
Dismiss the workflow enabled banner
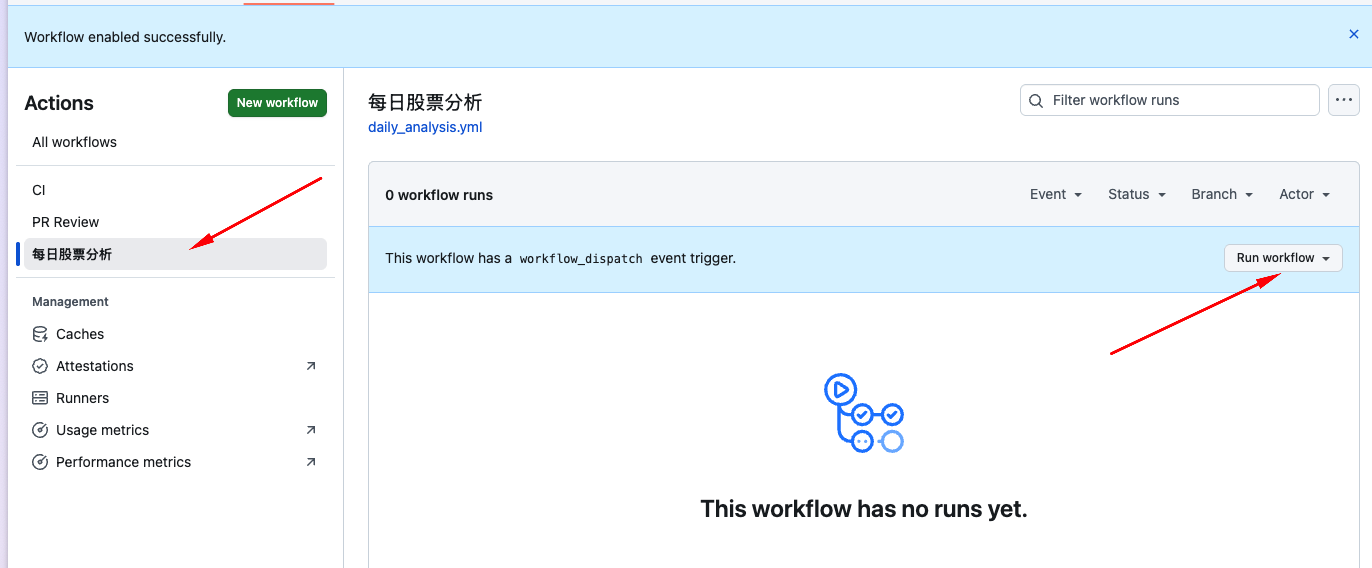[1353, 34]
